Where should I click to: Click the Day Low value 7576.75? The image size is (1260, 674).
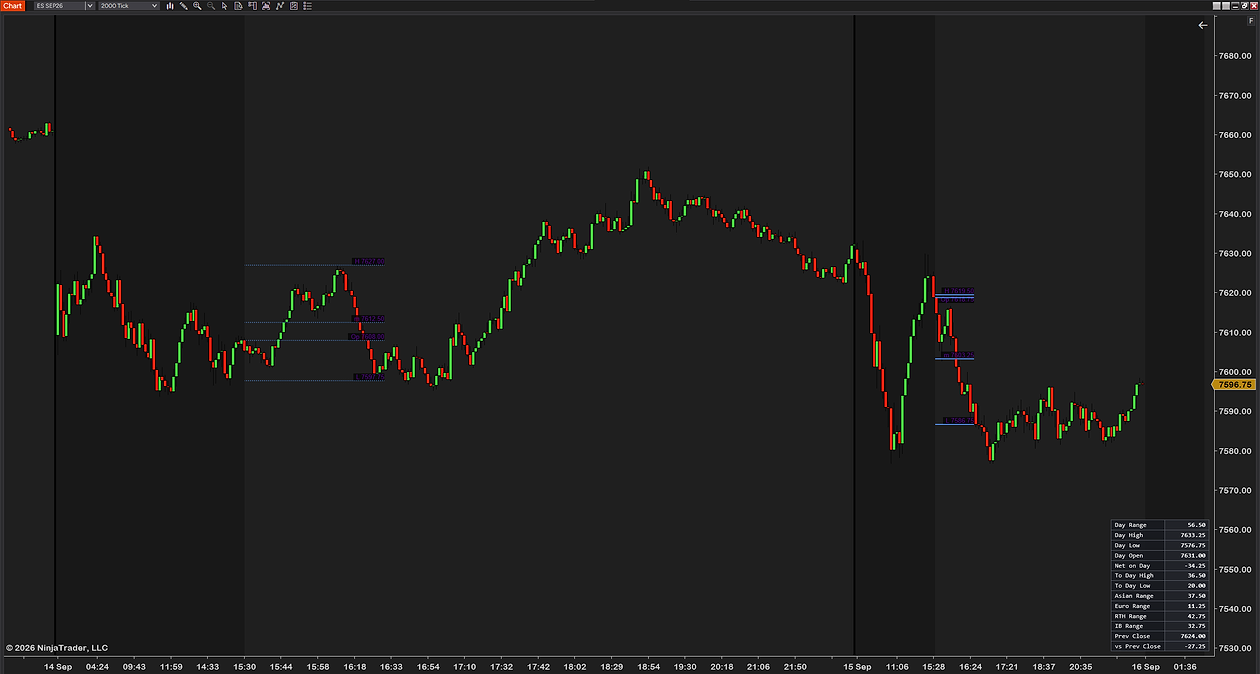[x=1195, y=545]
